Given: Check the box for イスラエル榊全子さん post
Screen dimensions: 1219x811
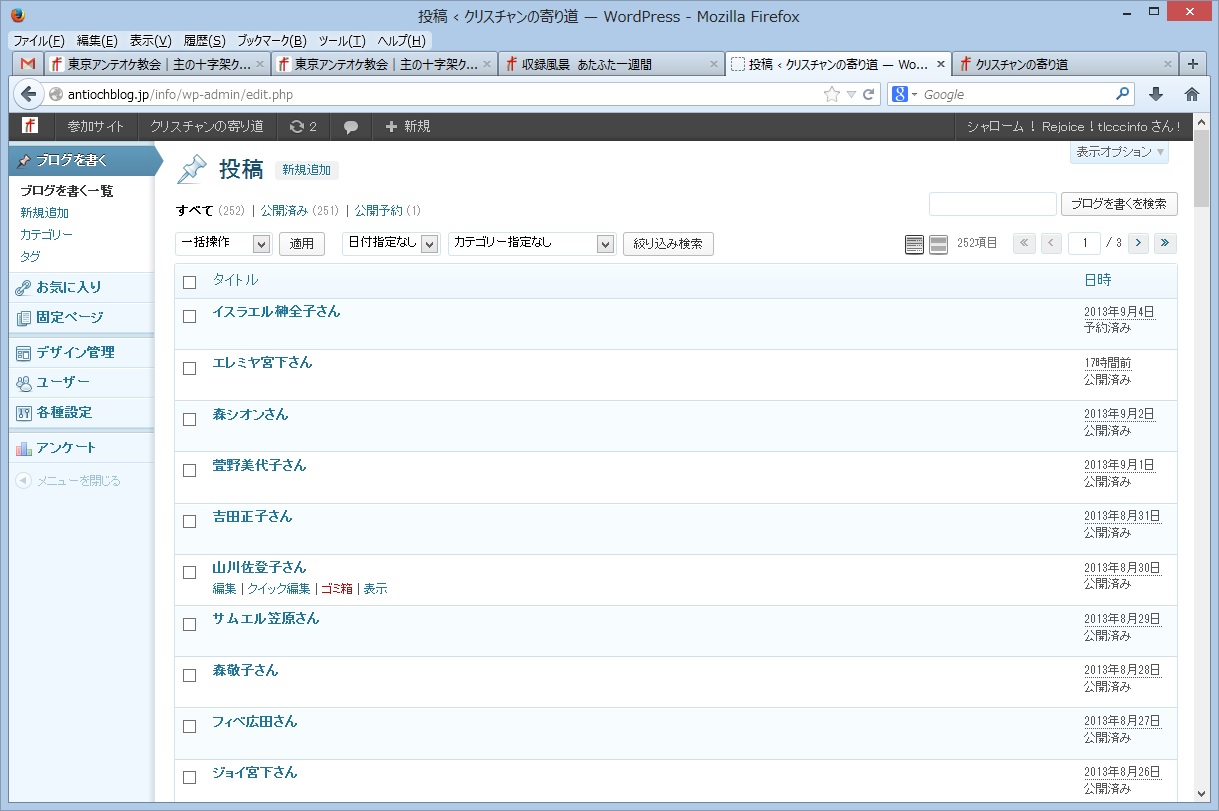Looking at the screenshot, I should click(x=190, y=316).
